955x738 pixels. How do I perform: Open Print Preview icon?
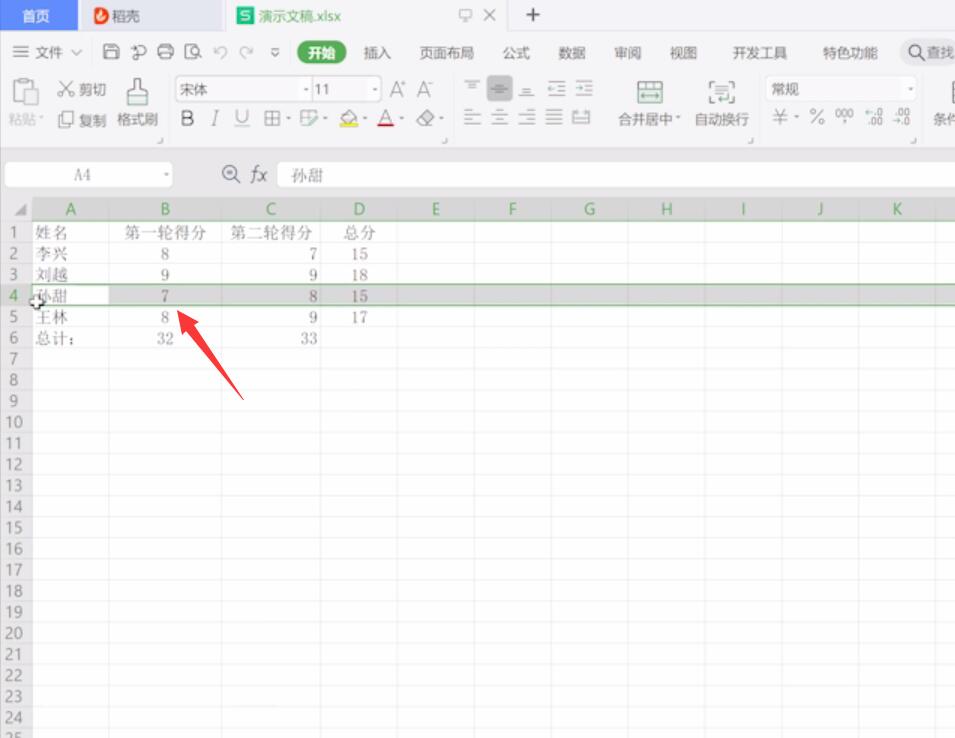[x=193, y=52]
